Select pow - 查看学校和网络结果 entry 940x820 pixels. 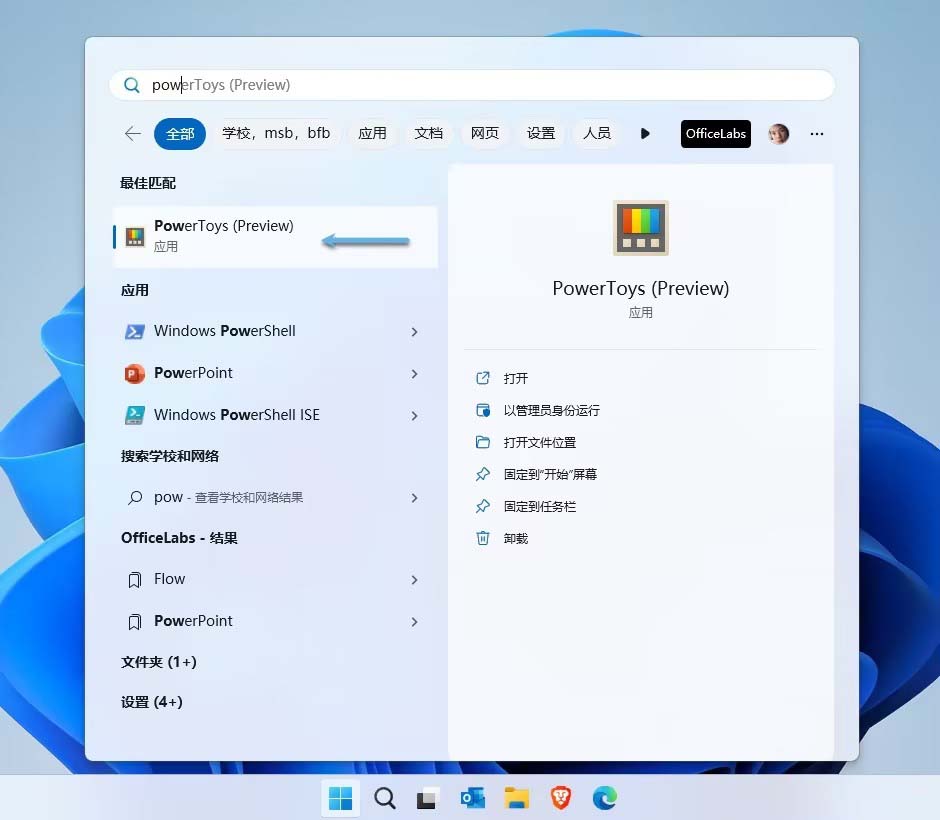click(228, 498)
